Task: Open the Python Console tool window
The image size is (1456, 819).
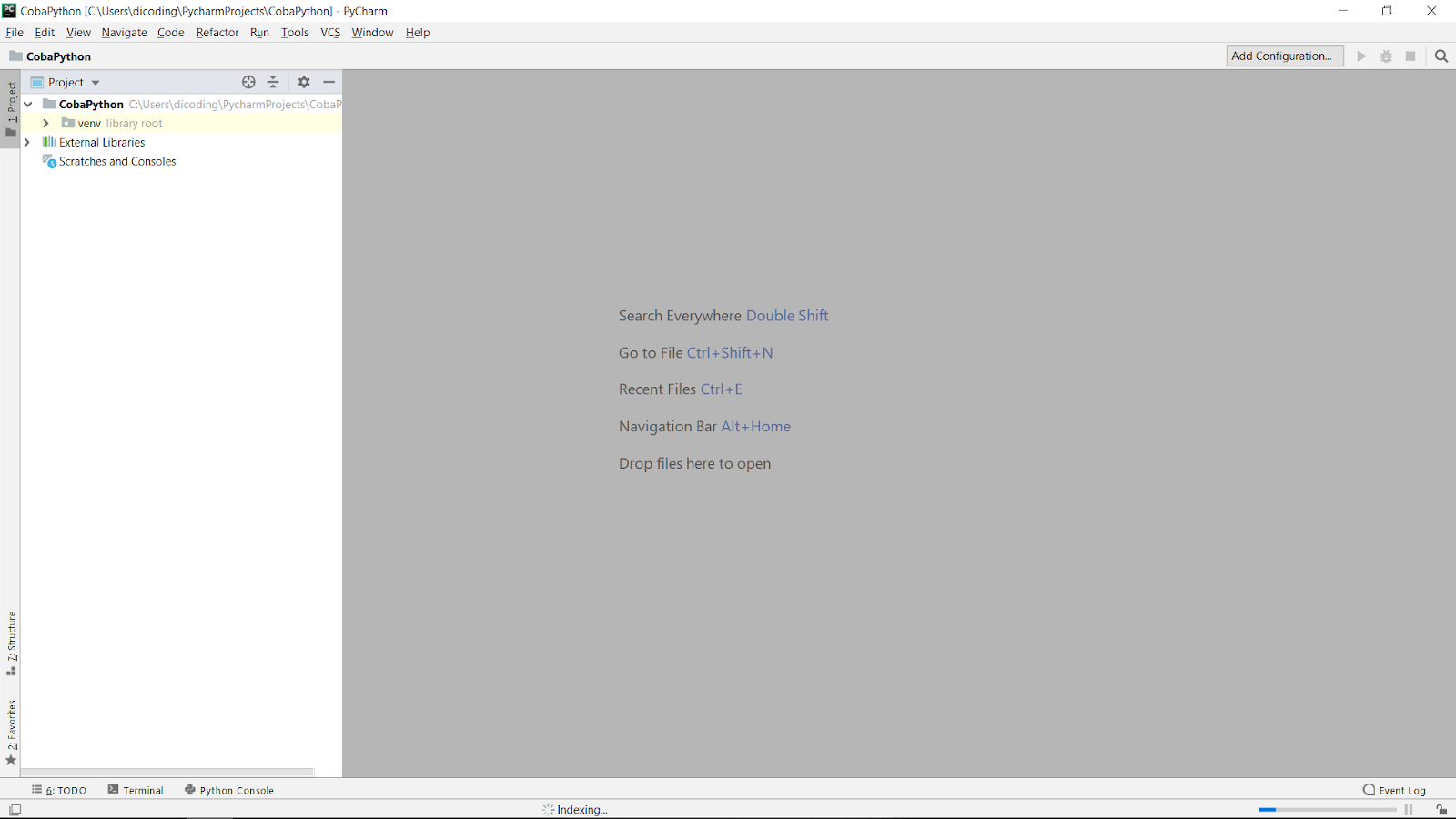Action: click(x=229, y=790)
